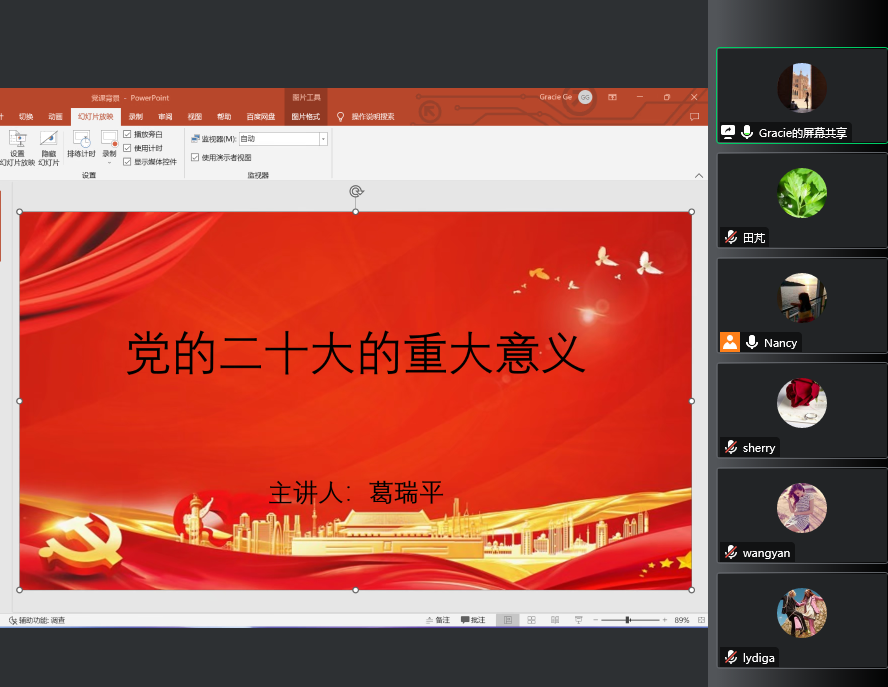The height and width of the screenshot is (687, 888).
Task: Toggle the 播放旁白 checkbox
Action: coord(127,134)
